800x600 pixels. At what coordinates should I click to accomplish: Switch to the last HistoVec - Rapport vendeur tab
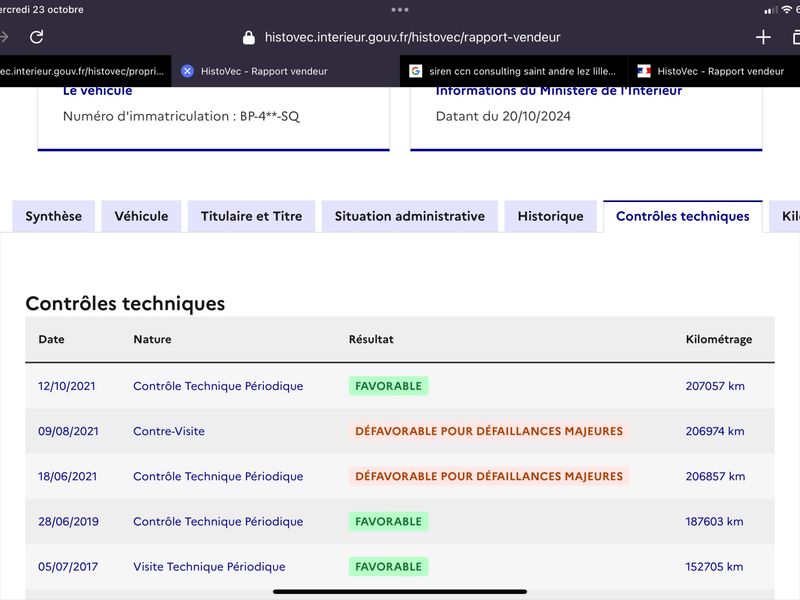pos(714,71)
